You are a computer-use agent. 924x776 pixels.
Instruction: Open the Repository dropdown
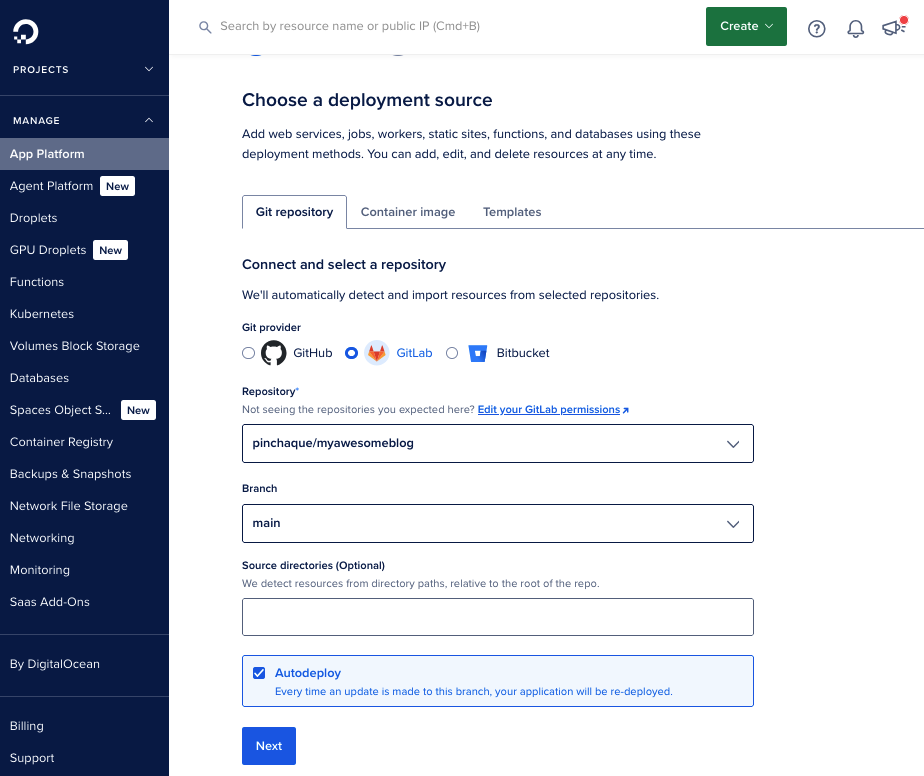click(x=497, y=443)
